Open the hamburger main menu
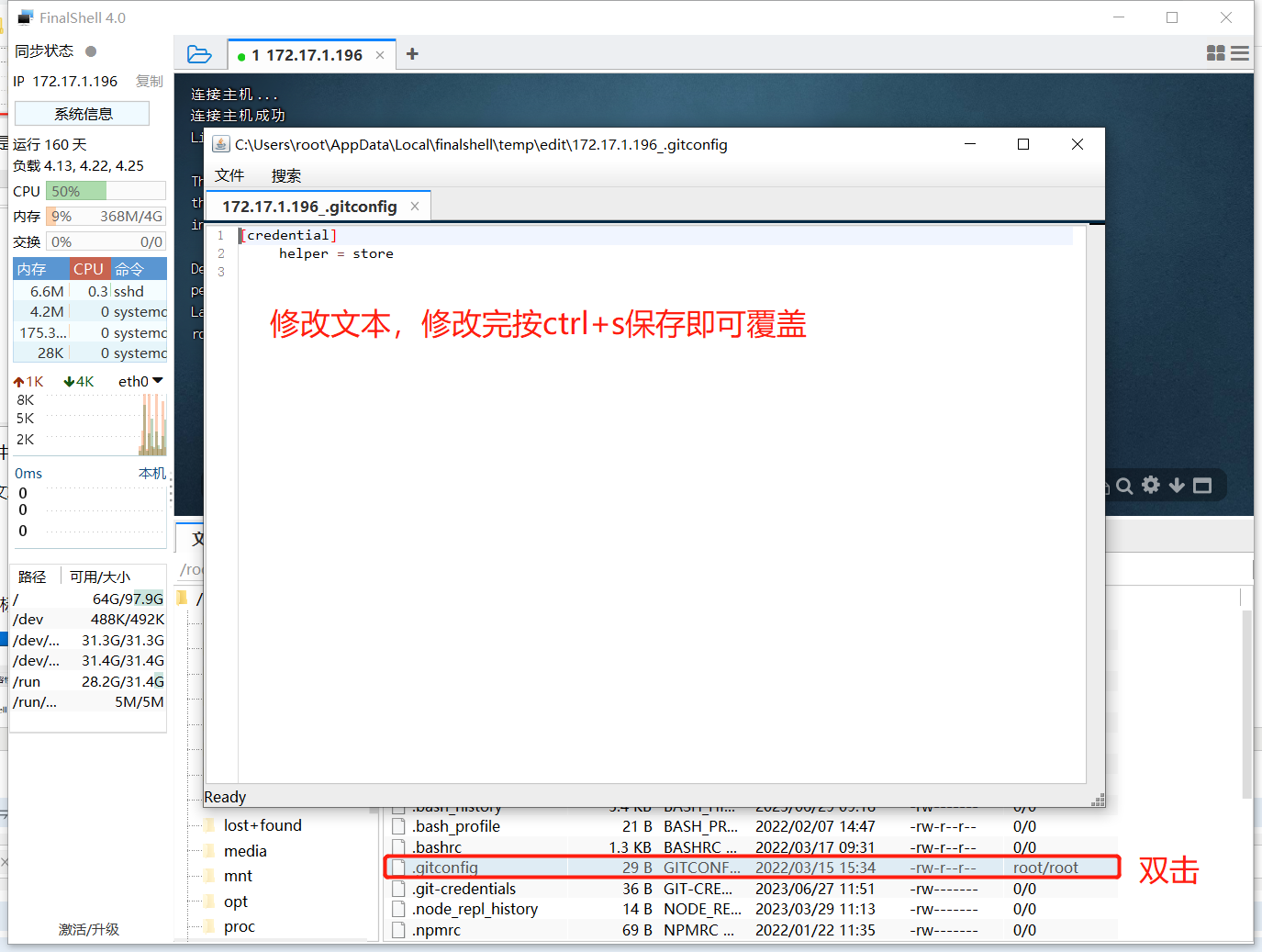Screen dimensions: 1262x952 pos(1240,53)
